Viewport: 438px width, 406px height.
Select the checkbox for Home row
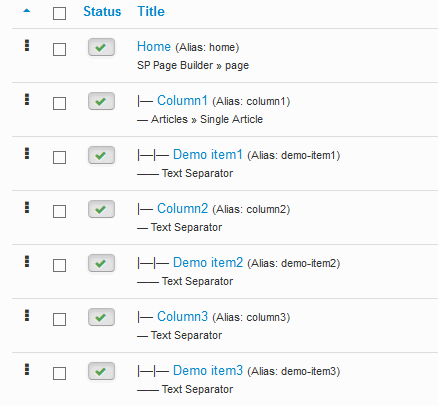pyautogui.click(x=59, y=50)
